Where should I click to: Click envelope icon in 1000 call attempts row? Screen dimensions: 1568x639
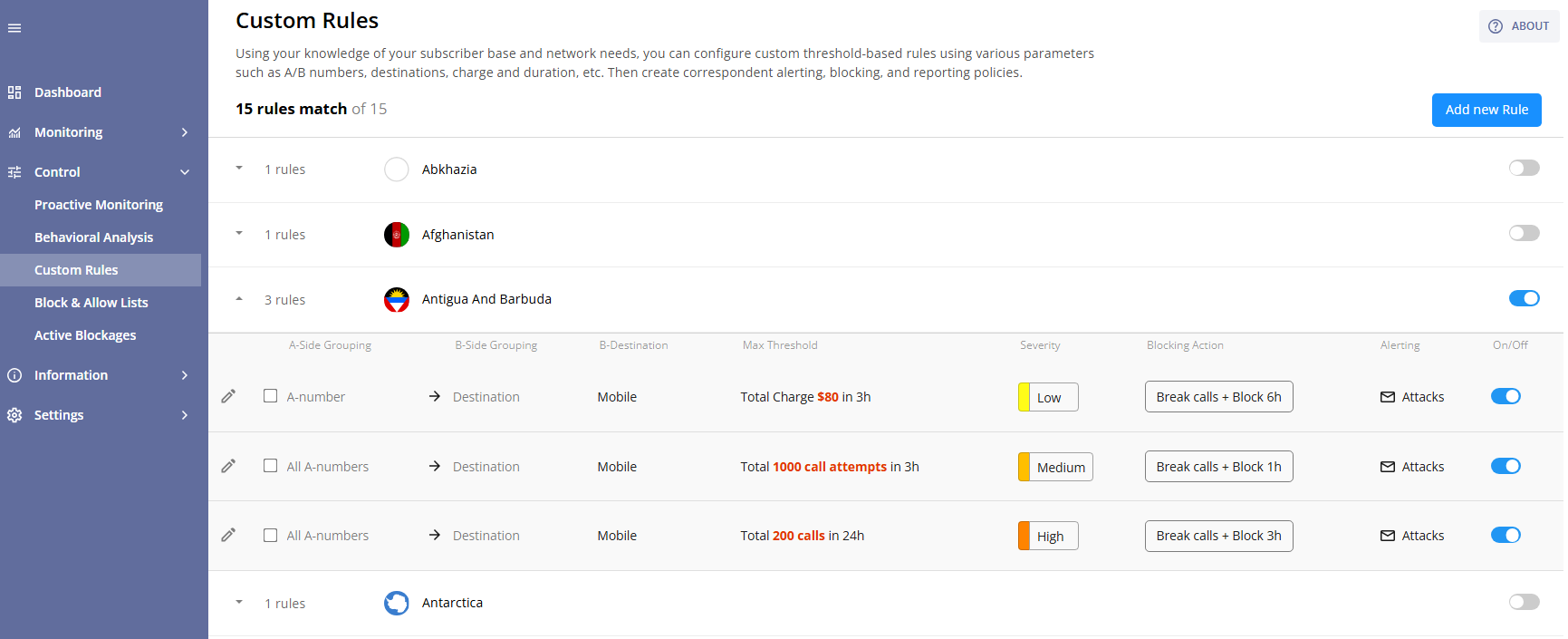coord(1388,467)
